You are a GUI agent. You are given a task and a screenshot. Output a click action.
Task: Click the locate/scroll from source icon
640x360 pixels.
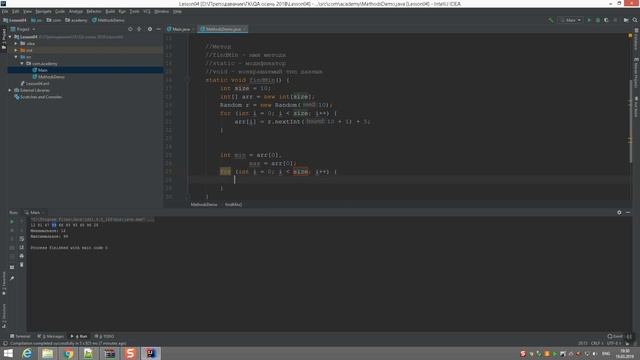tap(130, 29)
